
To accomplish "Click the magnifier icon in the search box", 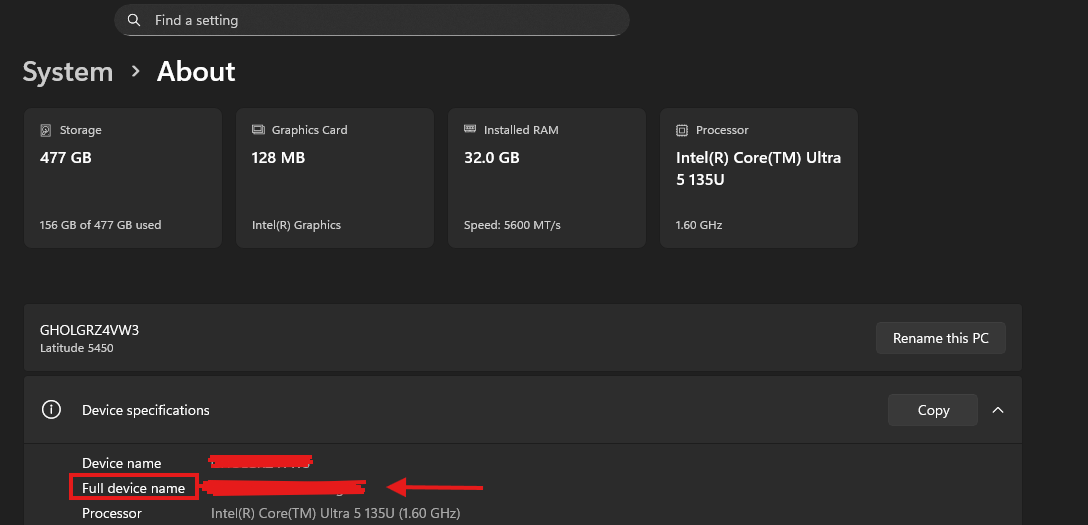I will click(135, 20).
